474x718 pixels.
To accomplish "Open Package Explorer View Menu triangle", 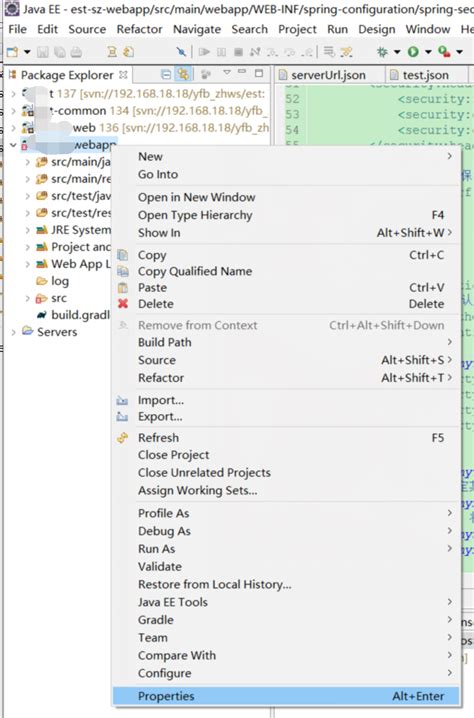I will pos(227,73).
